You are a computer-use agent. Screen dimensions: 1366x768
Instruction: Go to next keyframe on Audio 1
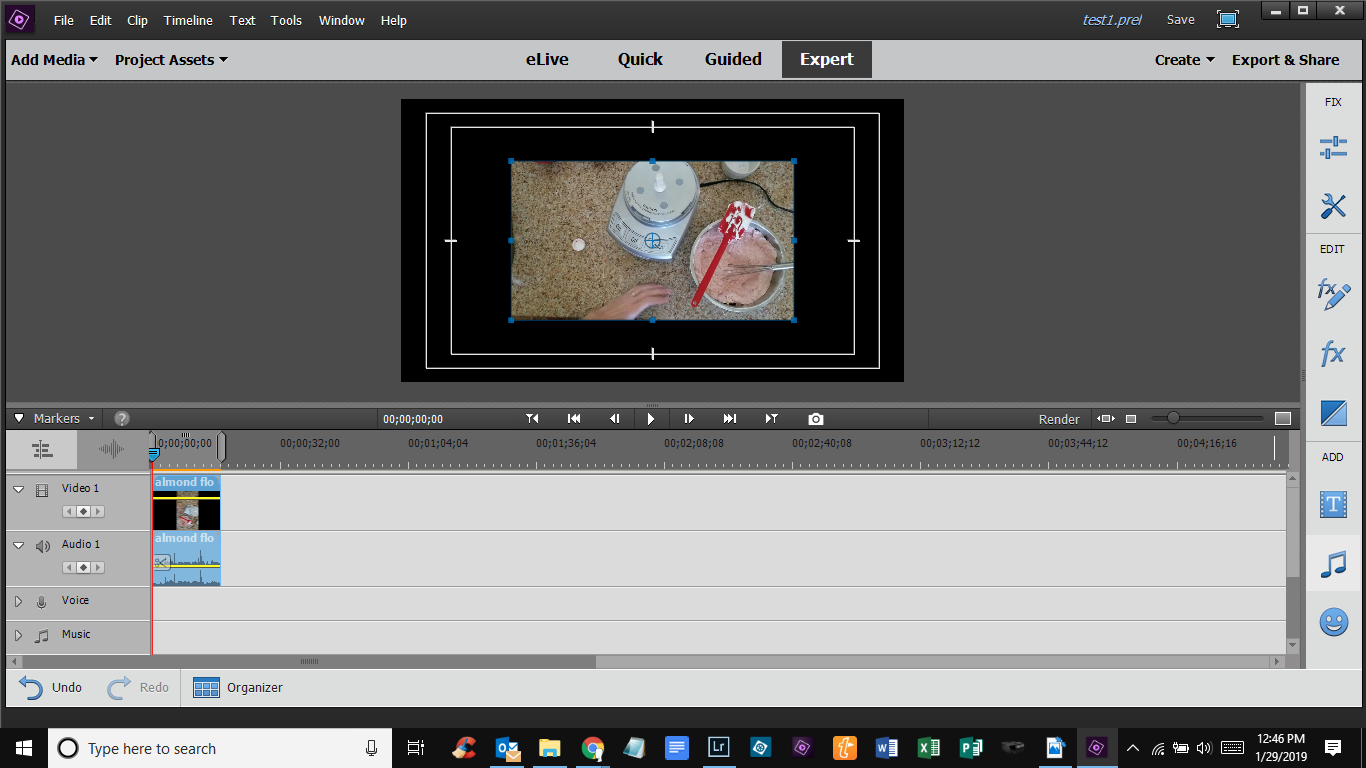click(x=98, y=567)
